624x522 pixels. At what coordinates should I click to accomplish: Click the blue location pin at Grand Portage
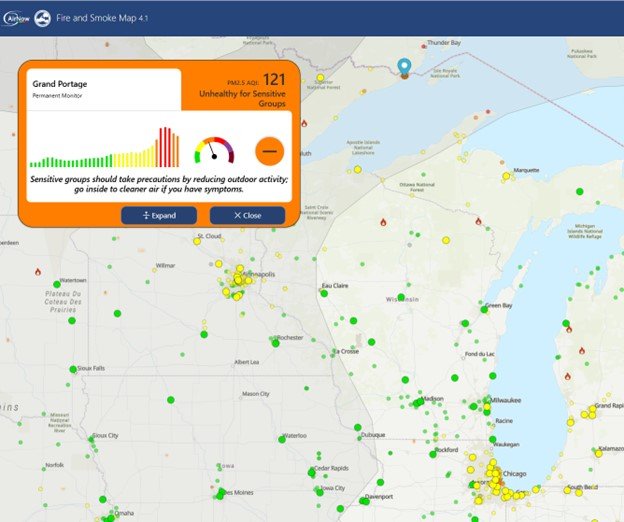click(x=404, y=67)
